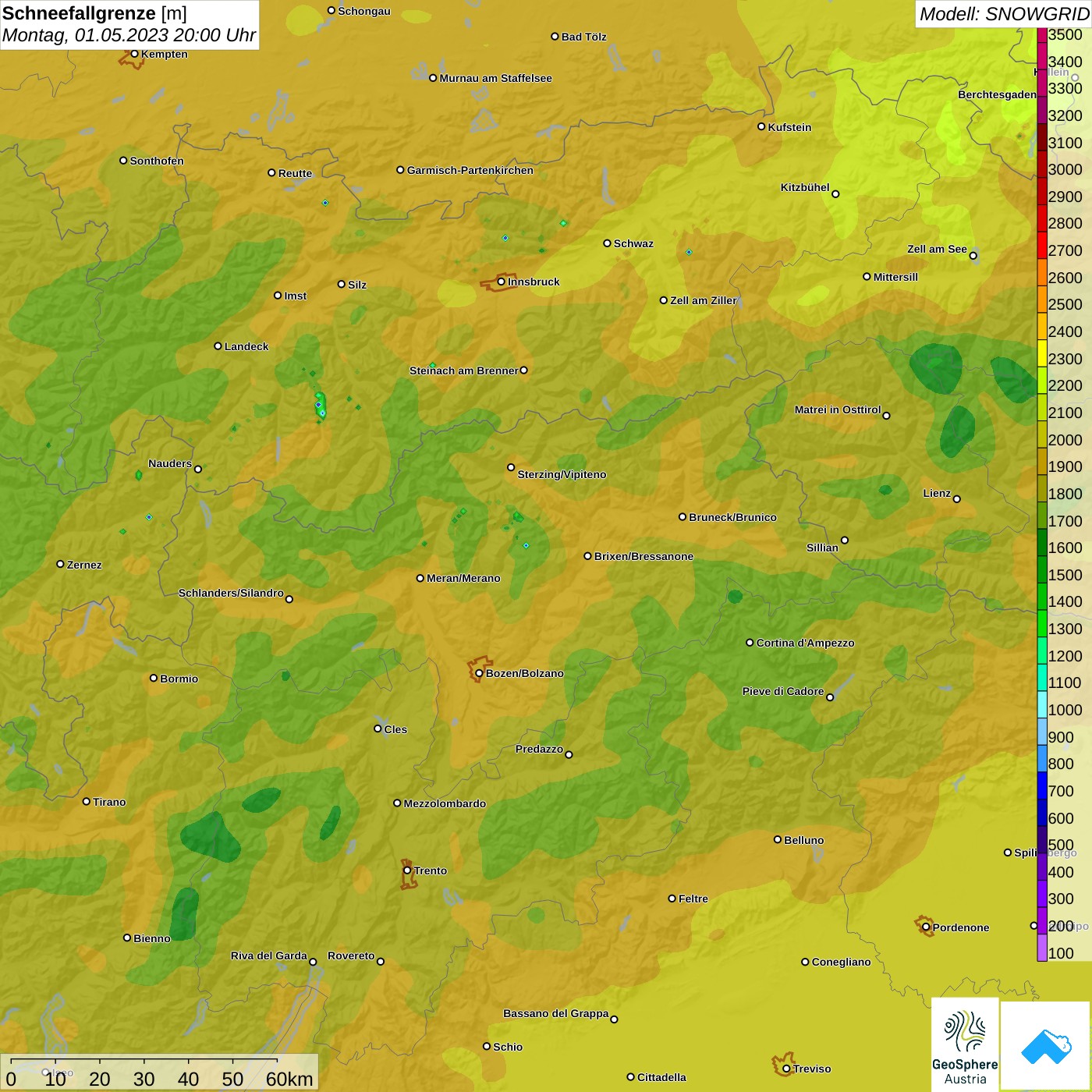Click the blue 700 legend swatch
The width and height of the screenshot is (1092, 1092).
[1042, 785]
